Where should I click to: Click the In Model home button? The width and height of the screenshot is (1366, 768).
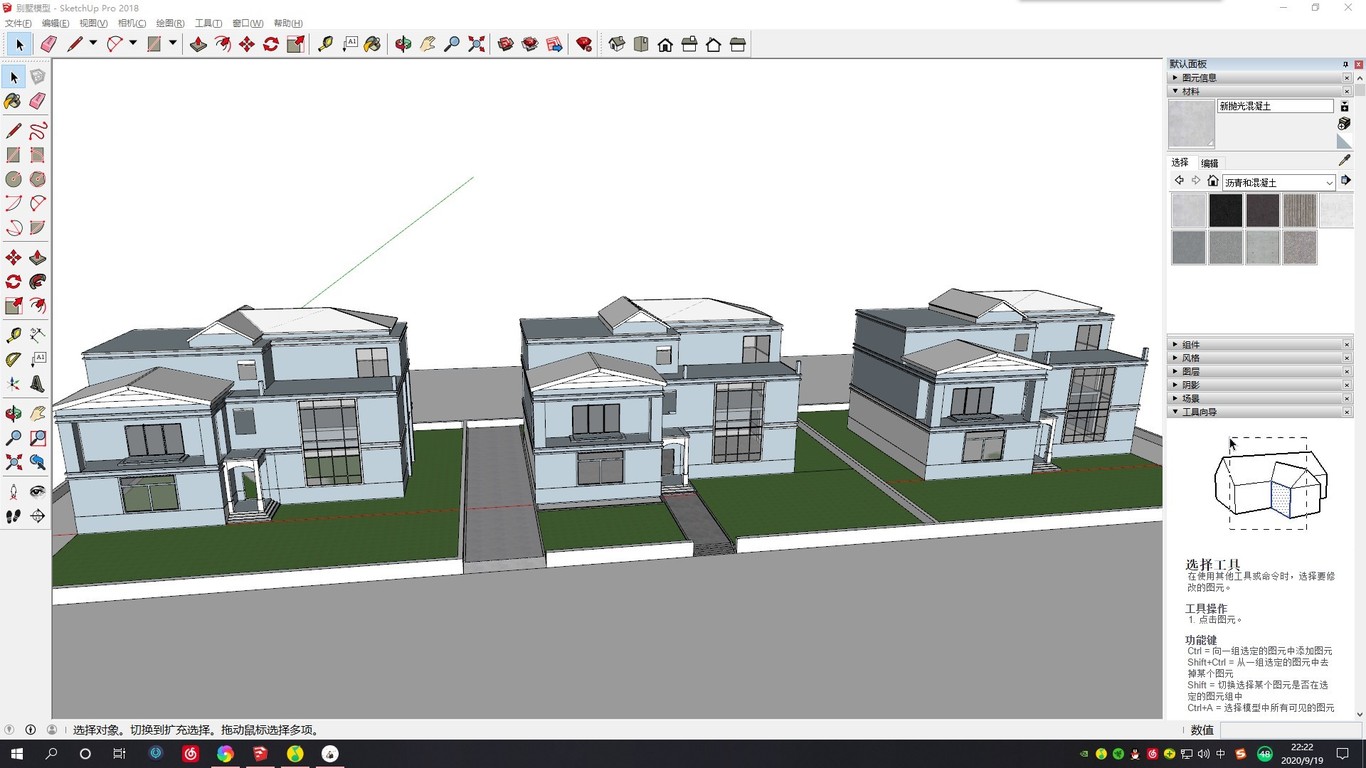point(1213,181)
